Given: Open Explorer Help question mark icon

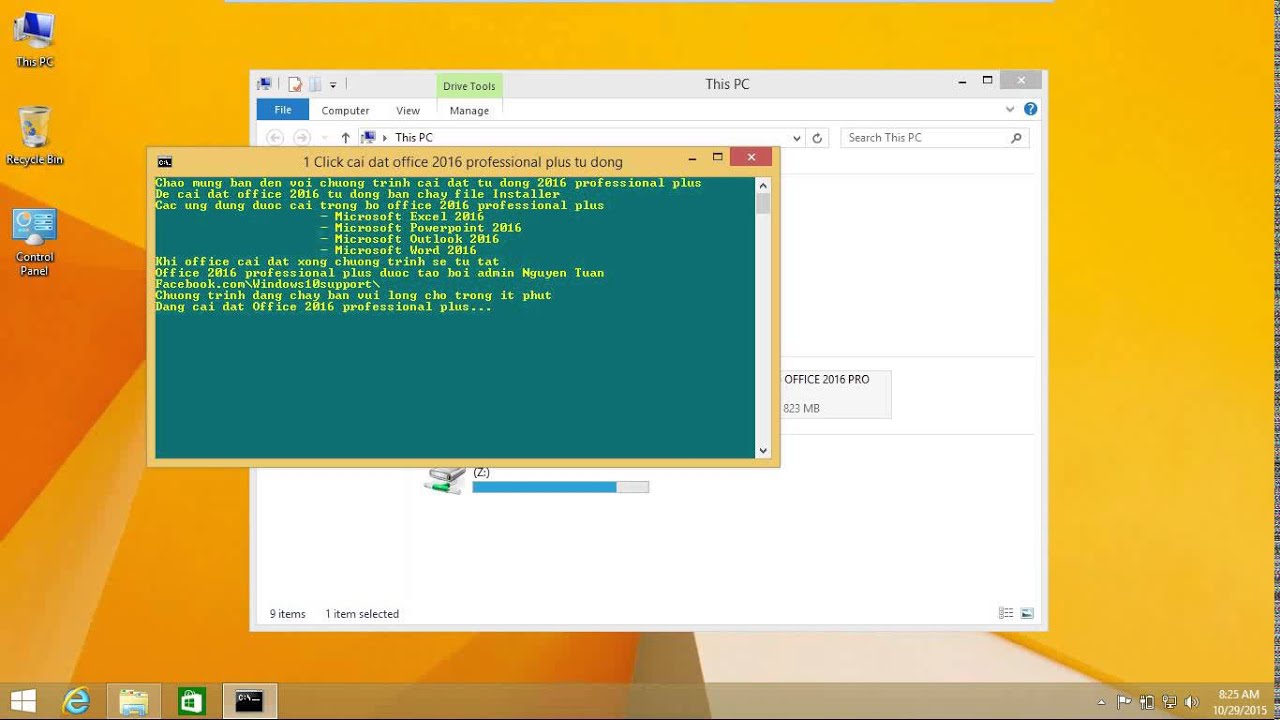Looking at the screenshot, I should click(1030, 109).
